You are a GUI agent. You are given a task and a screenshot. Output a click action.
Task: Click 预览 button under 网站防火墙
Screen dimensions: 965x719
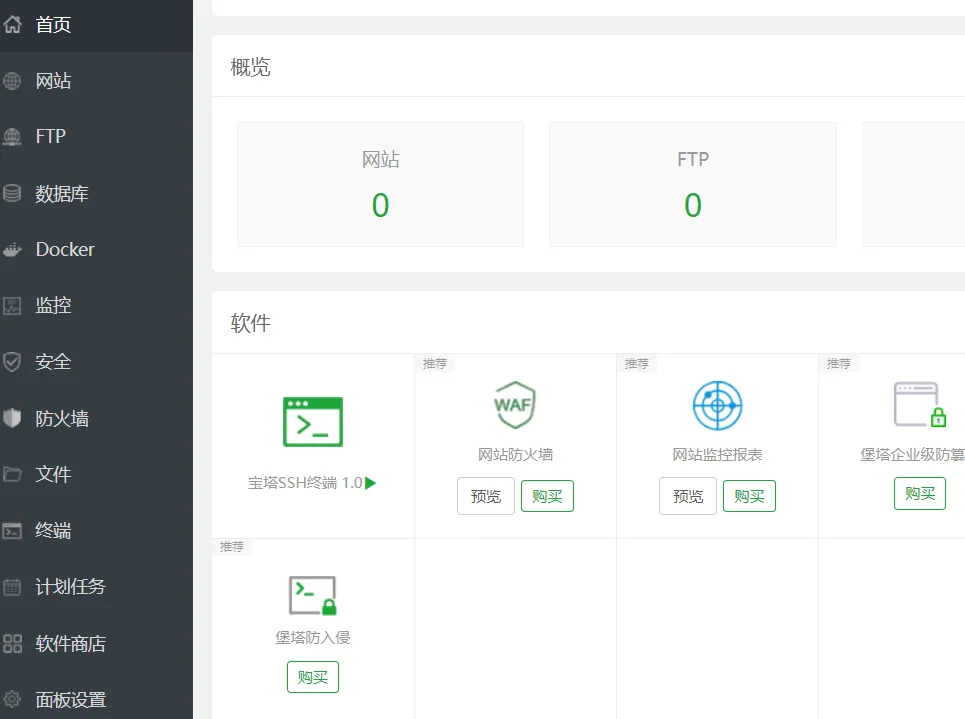[486, 496]
